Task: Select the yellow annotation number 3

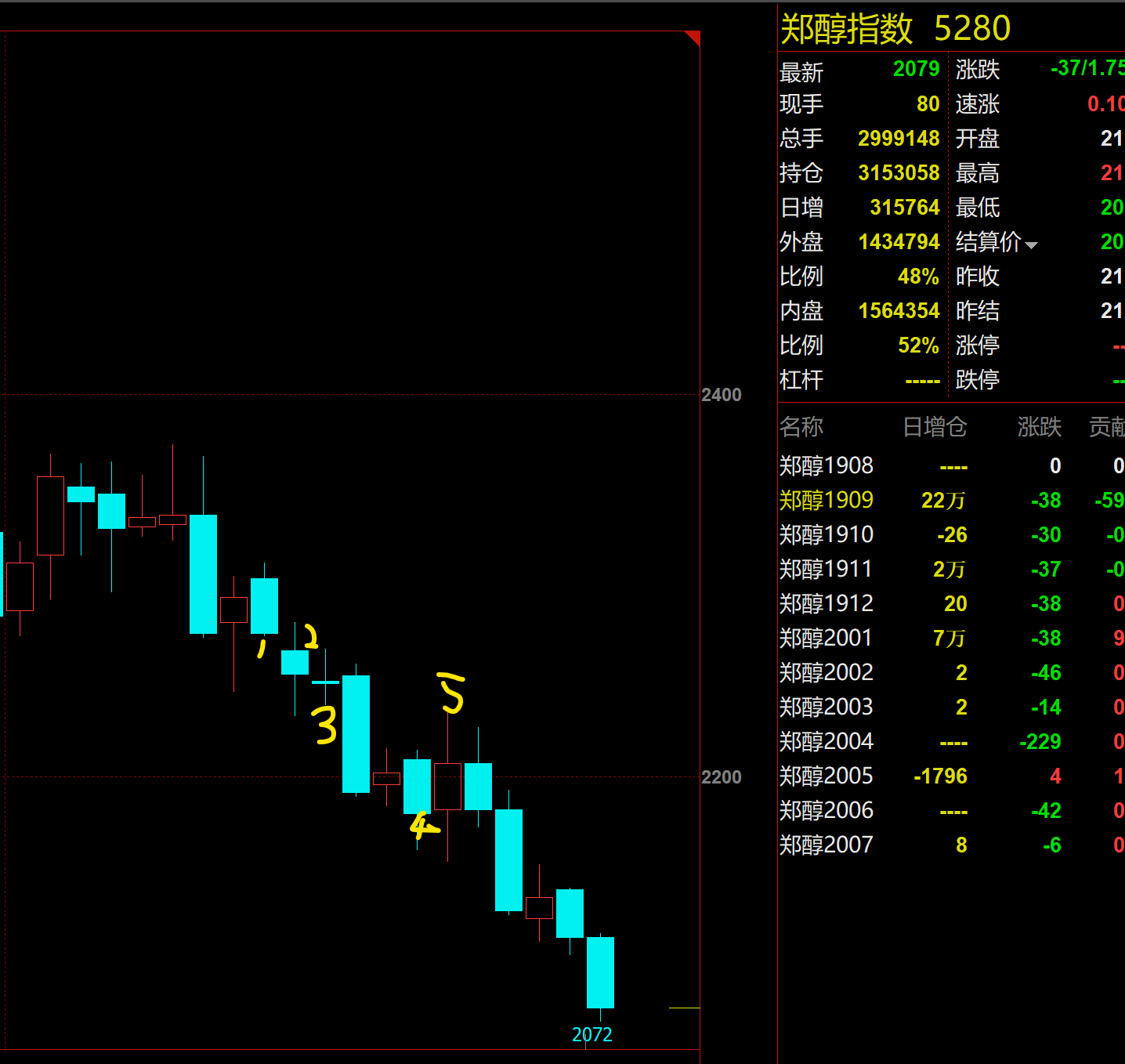Action: (x=325, y=725)
